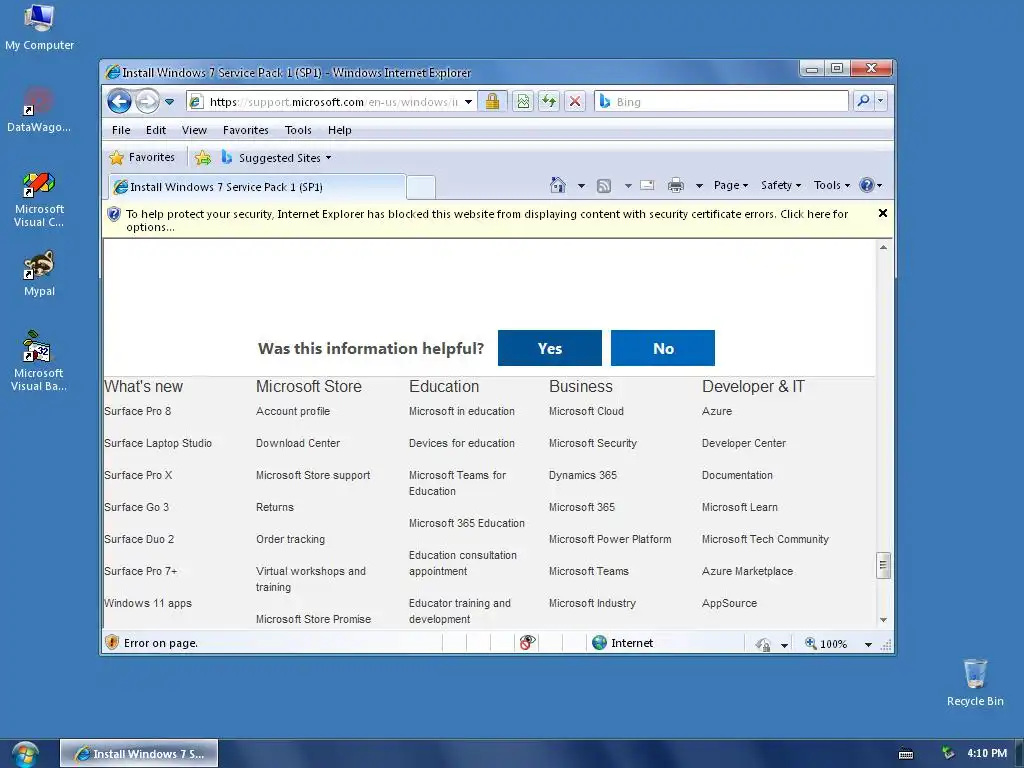Toggle Compatibility View icon in address bar
This screenshot has width=1024, height=768.
coord(523,101)
